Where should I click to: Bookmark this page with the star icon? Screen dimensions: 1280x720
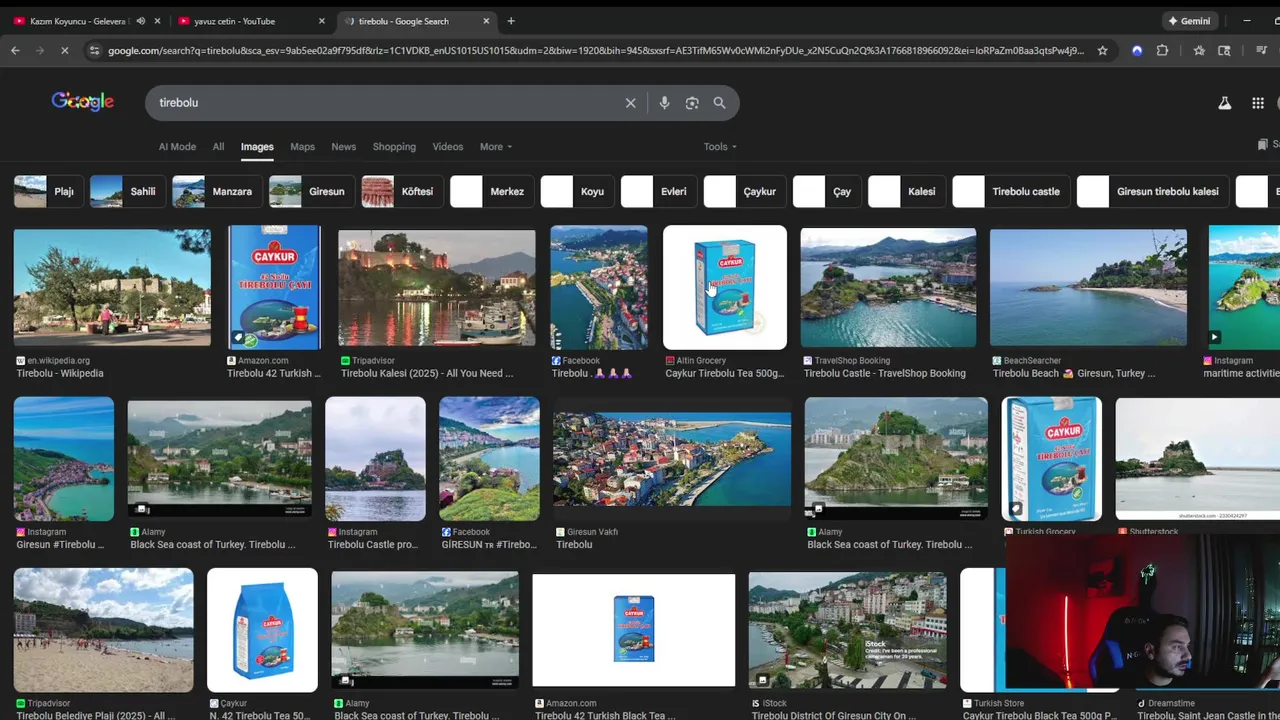click(x=1102, y=50)
